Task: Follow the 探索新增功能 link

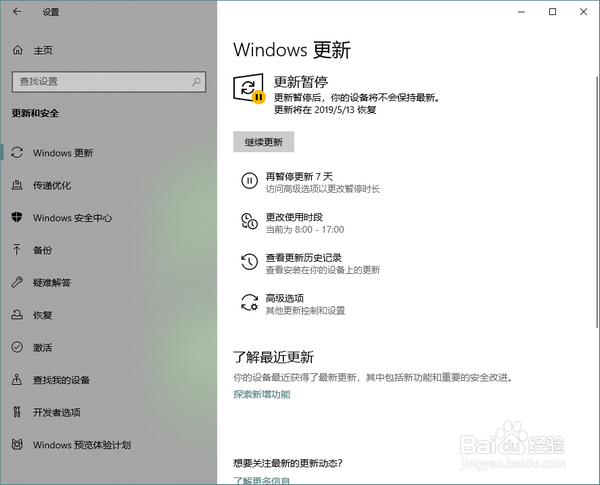Action: 262,394
